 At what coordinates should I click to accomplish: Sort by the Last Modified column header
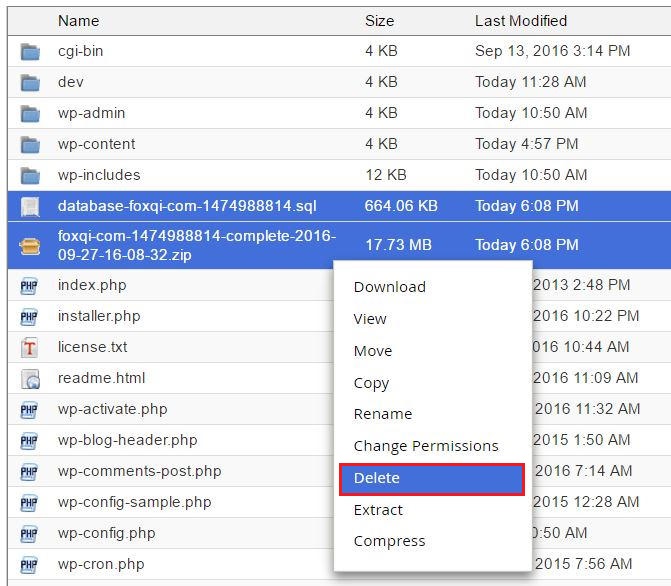(521, 21)
